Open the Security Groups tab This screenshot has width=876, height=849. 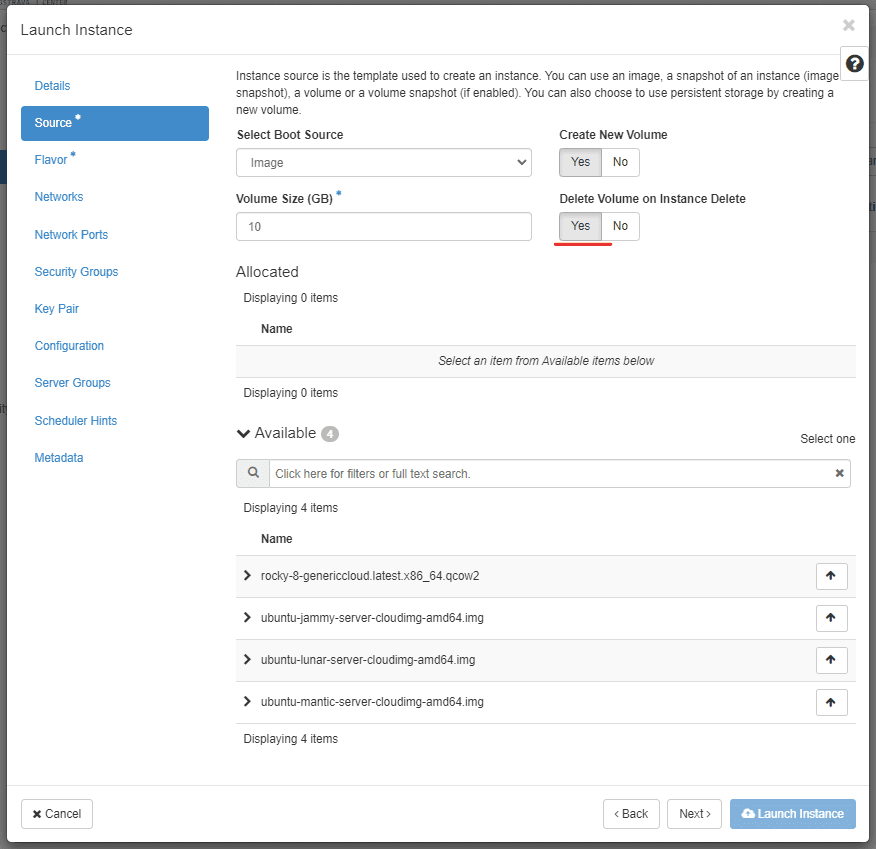click(76, 272)
